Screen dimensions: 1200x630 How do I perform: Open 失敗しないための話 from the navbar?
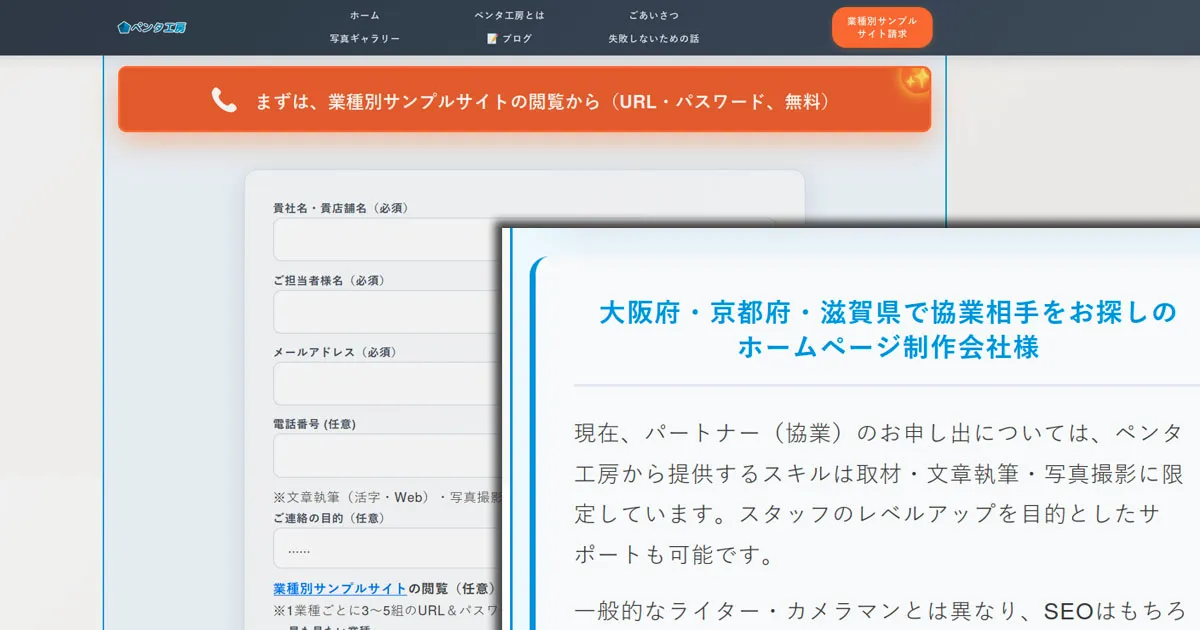click(x=655, y=38)
